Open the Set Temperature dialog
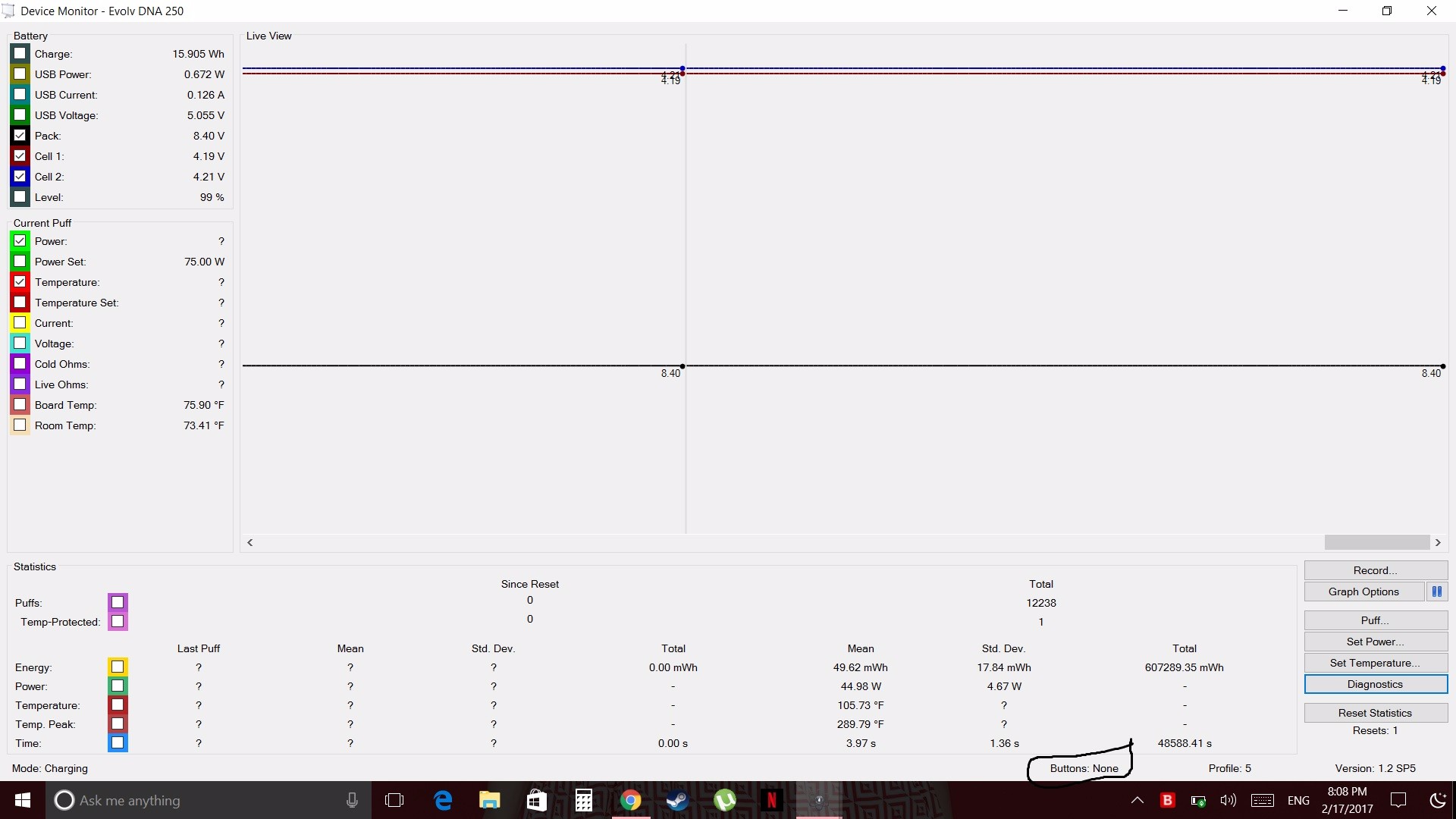Viewport: 1456px width, 819px height. point(1375,663)
